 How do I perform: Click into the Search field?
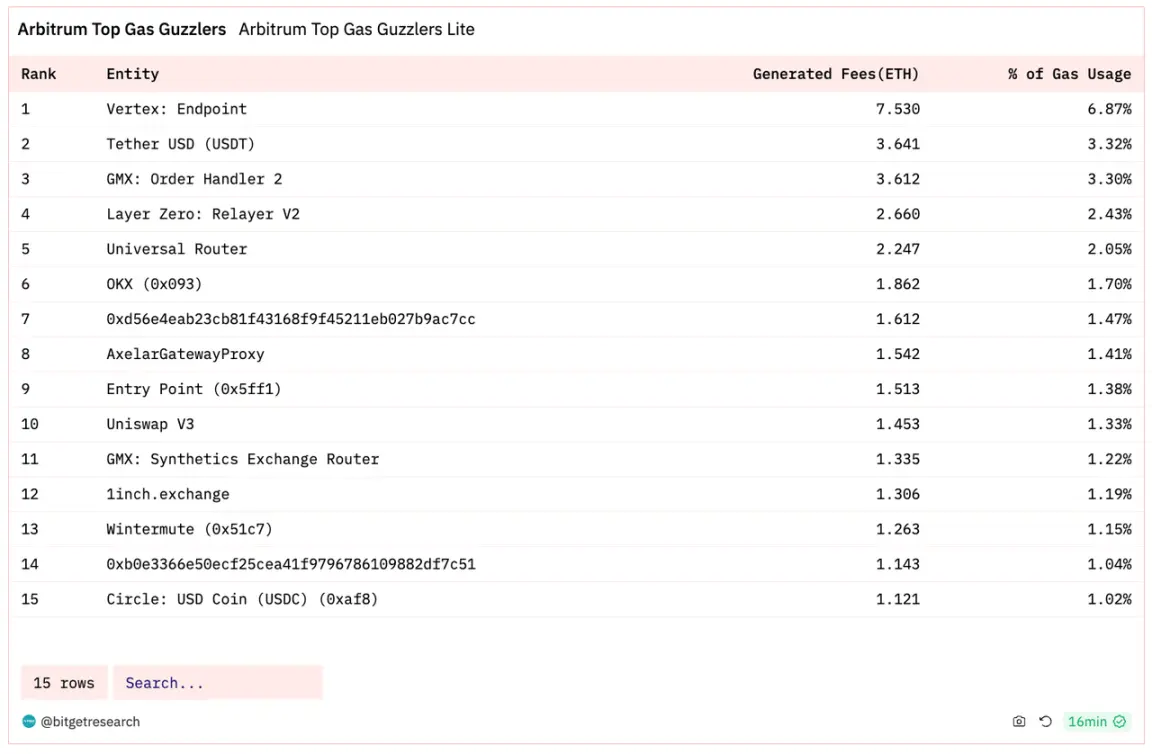click(218, 683)
